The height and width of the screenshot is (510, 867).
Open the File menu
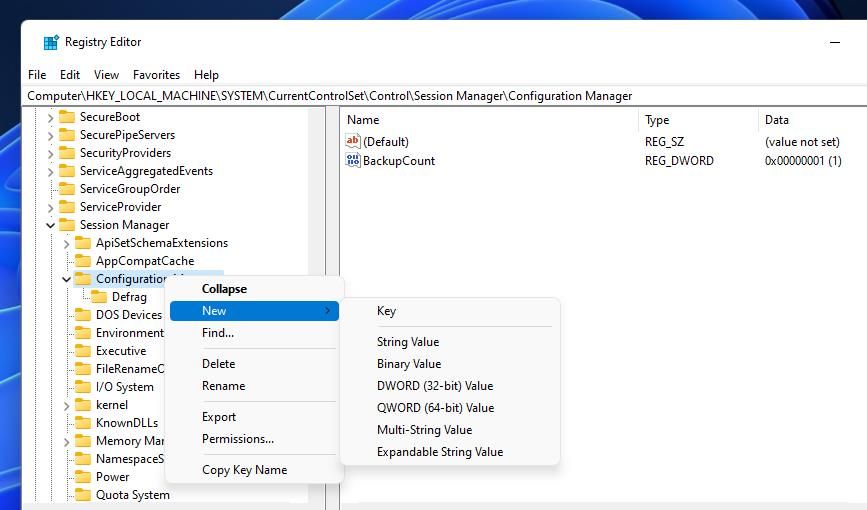point(37,75)
